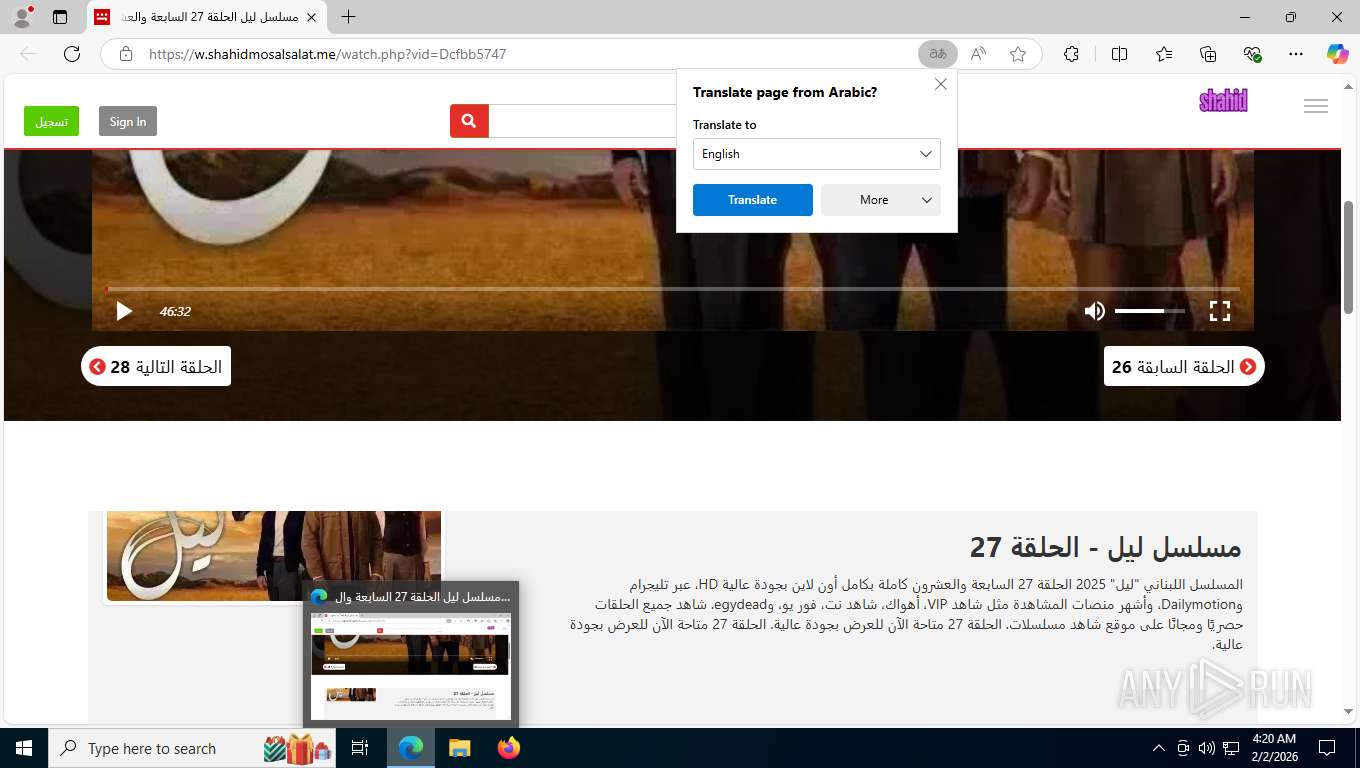Image resolution: width=1360 pixels, height=768 pixels.
Task: Open a new browser tab
Action: pyautogui.click(x=348, y=17)
